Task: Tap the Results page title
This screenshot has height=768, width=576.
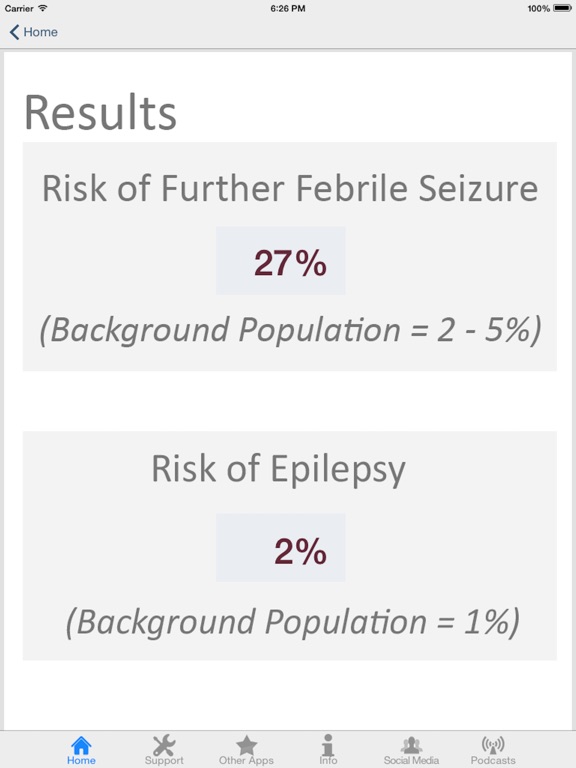Action: pyautogui.click(x=100, y=113)
